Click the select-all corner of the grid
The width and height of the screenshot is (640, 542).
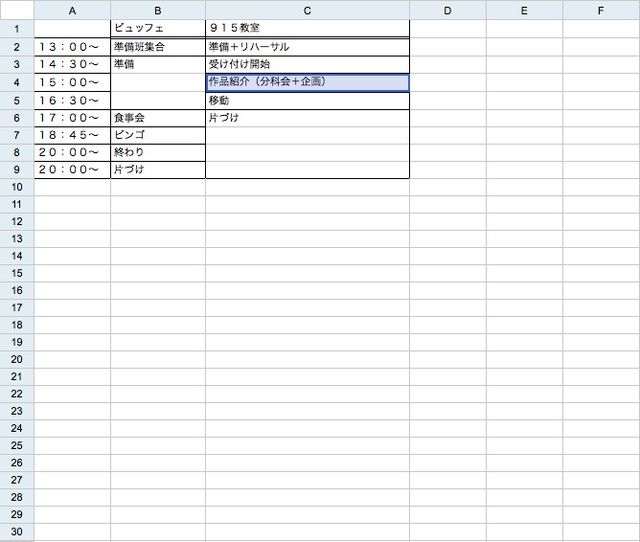pyautogui.click(x=17, y=9)
